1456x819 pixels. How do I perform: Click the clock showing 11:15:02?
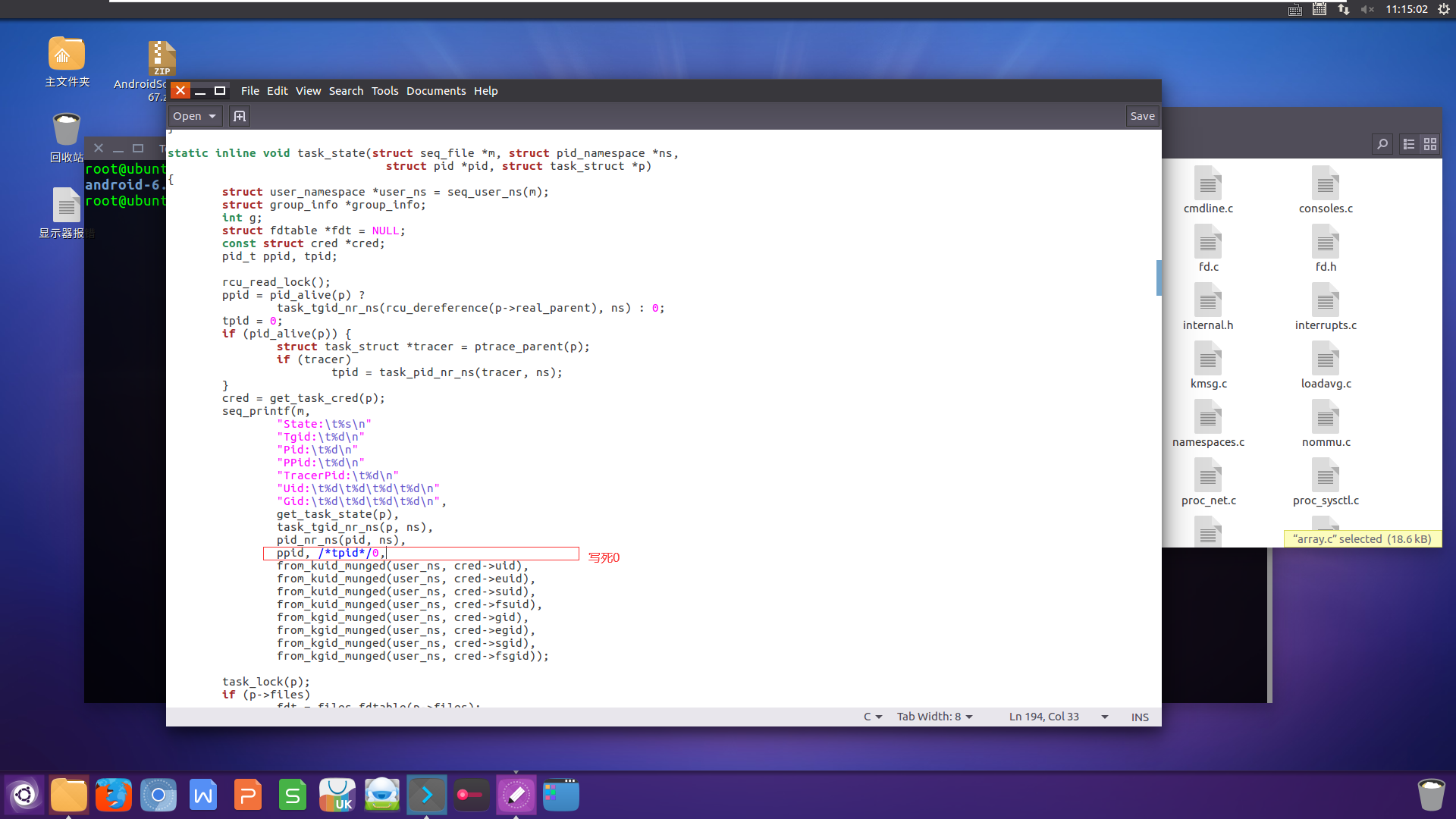coord(1407,9)
